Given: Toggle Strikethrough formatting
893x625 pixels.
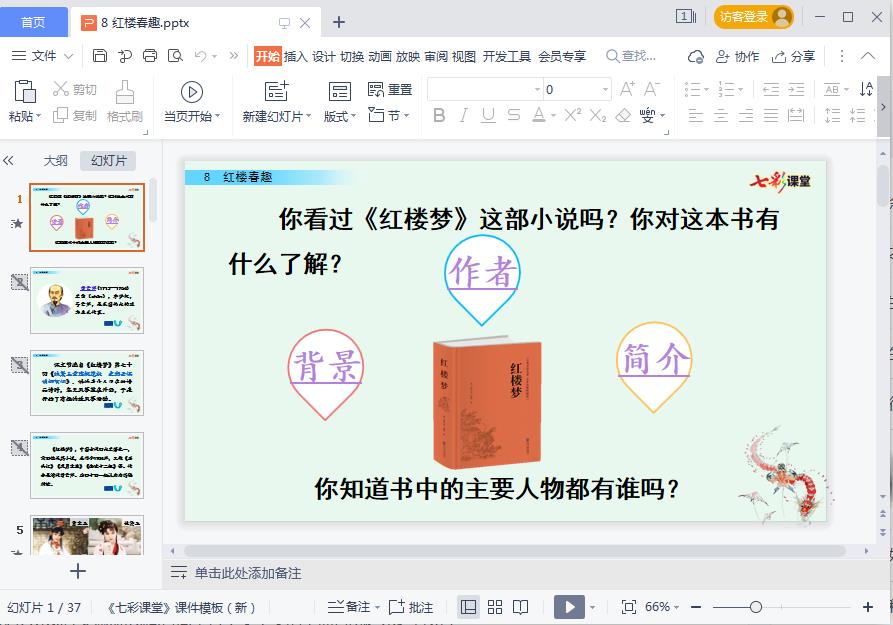Looking at the screenshot, I should pyautogui.click(x=514, y=116).
